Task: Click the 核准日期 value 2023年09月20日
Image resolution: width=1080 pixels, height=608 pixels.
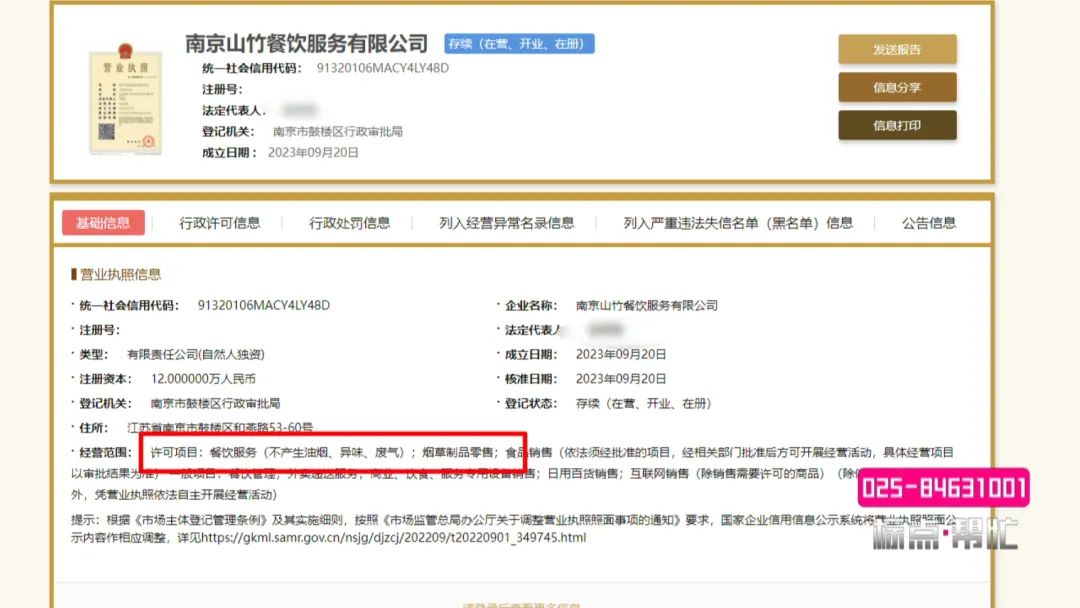Action: pos(621,379)
